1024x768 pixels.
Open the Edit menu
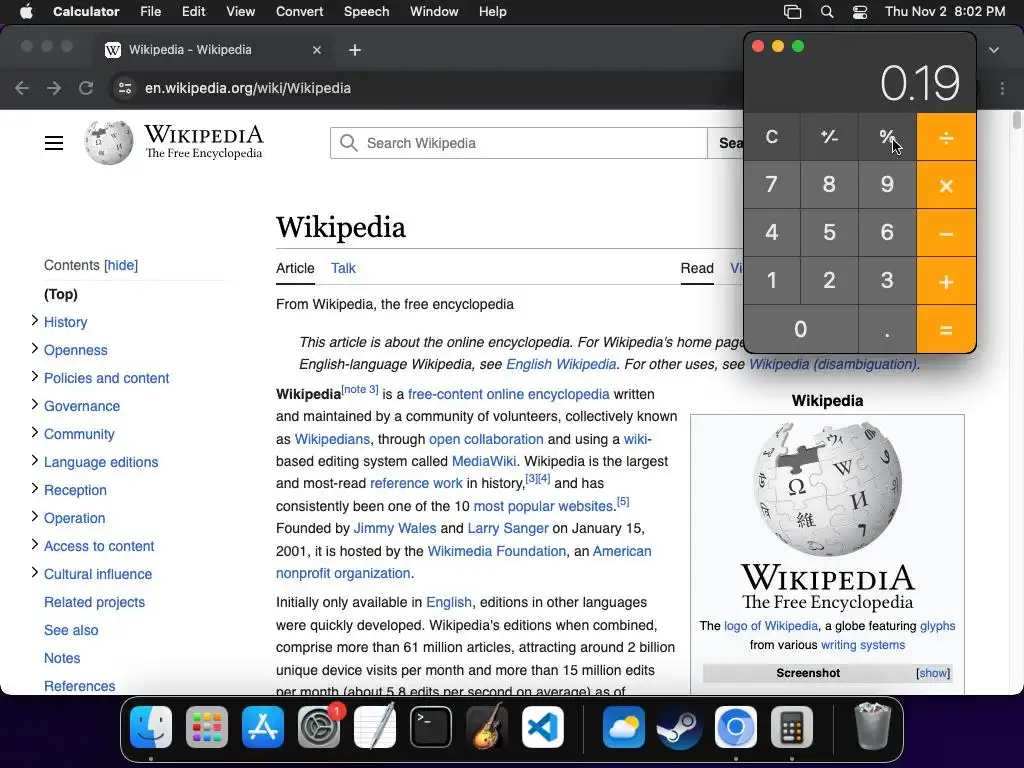coord(193,12)
